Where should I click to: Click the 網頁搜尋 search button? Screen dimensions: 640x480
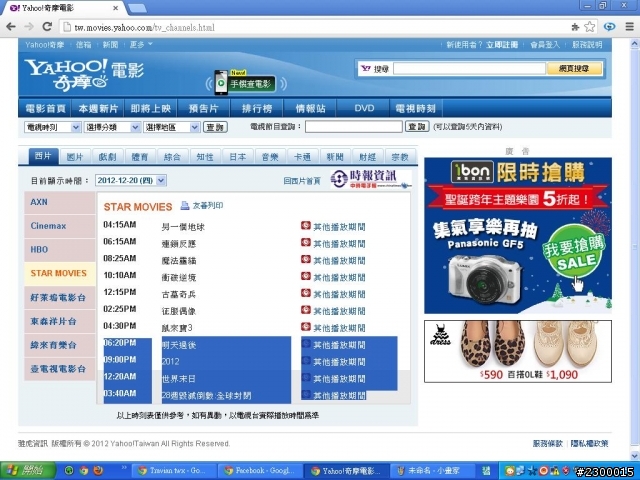(574, 69)
